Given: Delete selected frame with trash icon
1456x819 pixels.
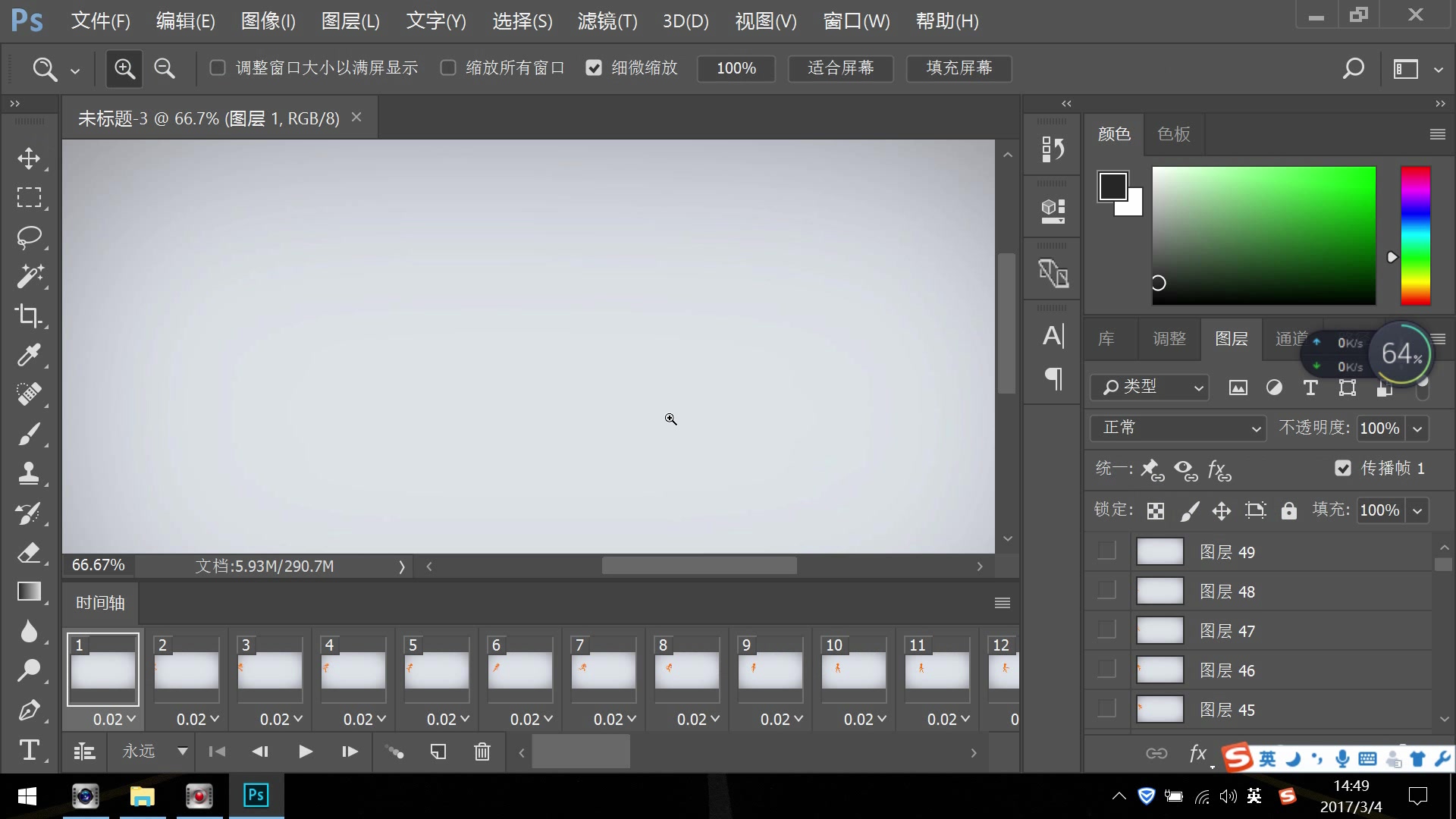Looking at the screenshot, I should pos(482,752).
